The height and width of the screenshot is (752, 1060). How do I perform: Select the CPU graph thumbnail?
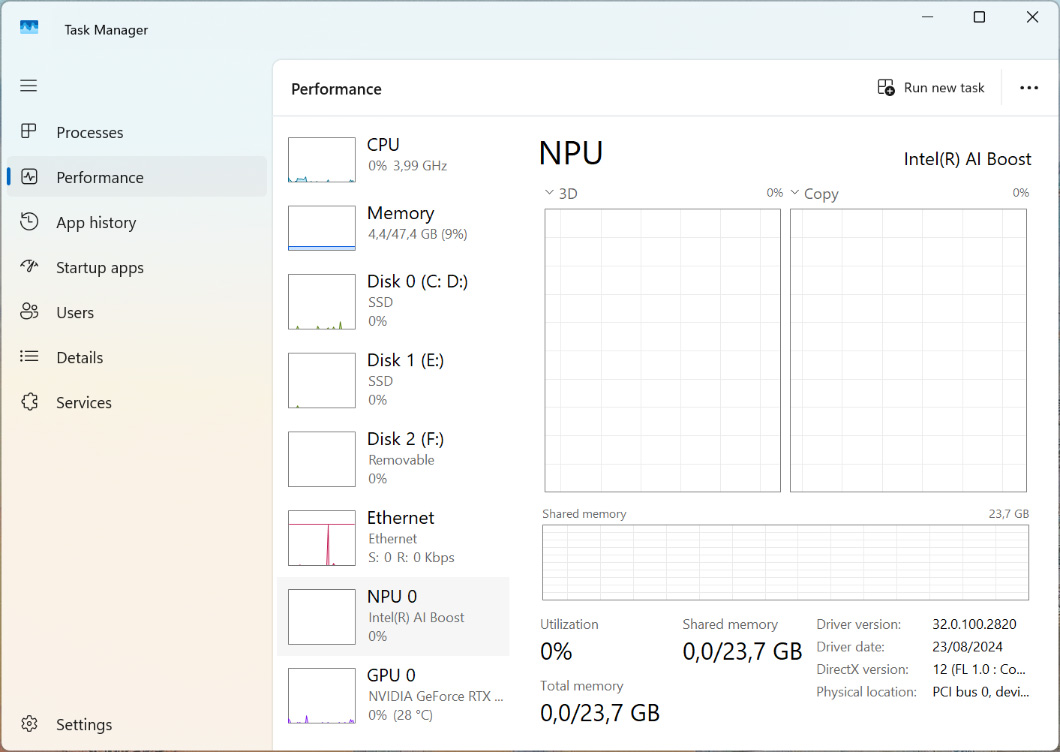pos(322,160)
